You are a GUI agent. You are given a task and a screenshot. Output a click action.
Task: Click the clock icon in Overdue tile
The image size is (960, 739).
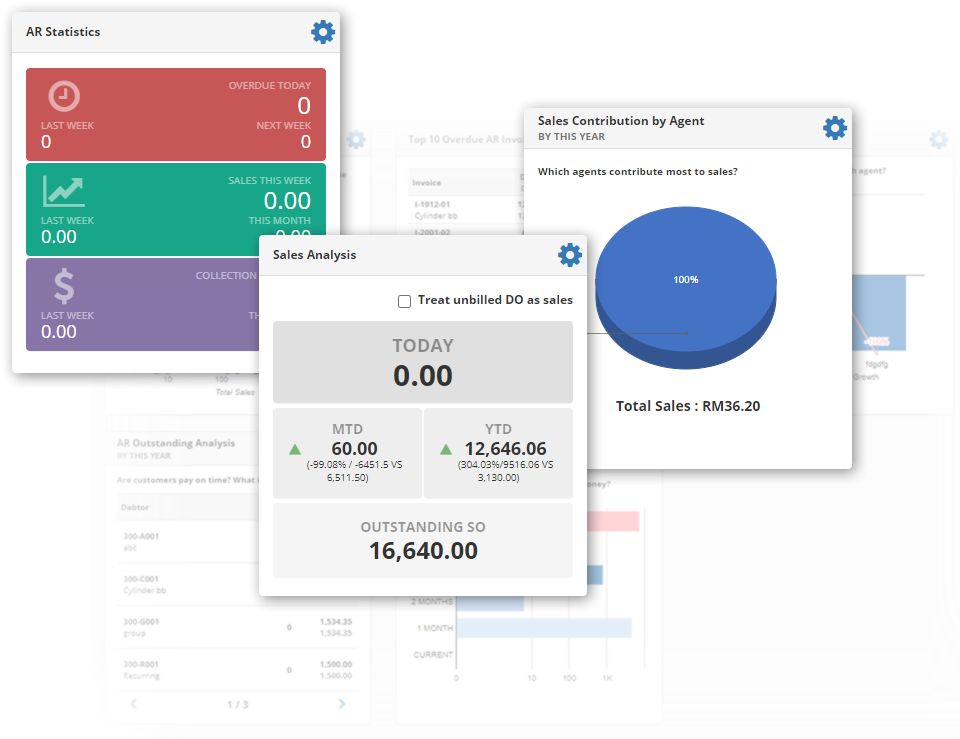tap(64, 96)
